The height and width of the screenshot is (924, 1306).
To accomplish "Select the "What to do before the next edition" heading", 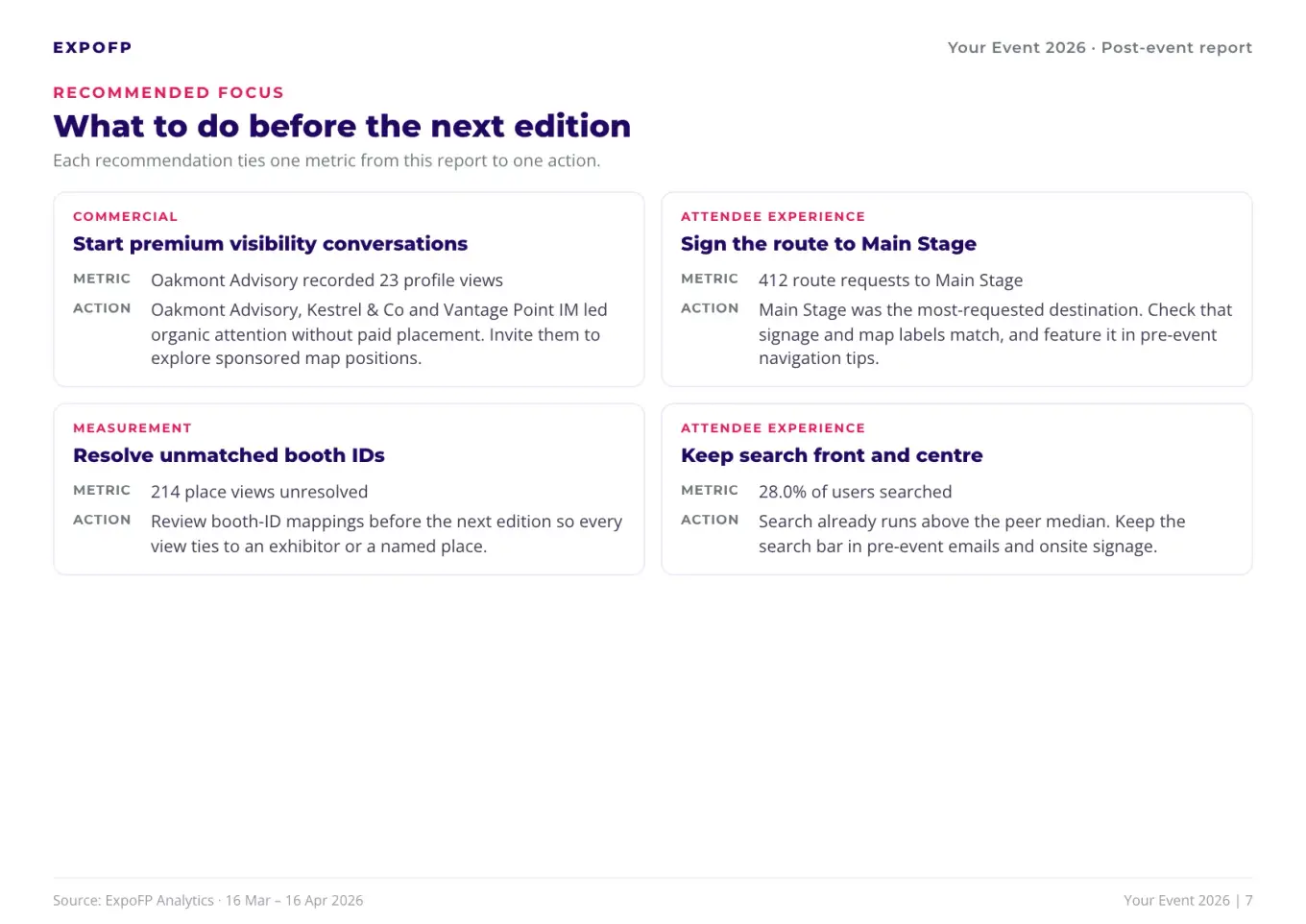I will click(342, 126).
